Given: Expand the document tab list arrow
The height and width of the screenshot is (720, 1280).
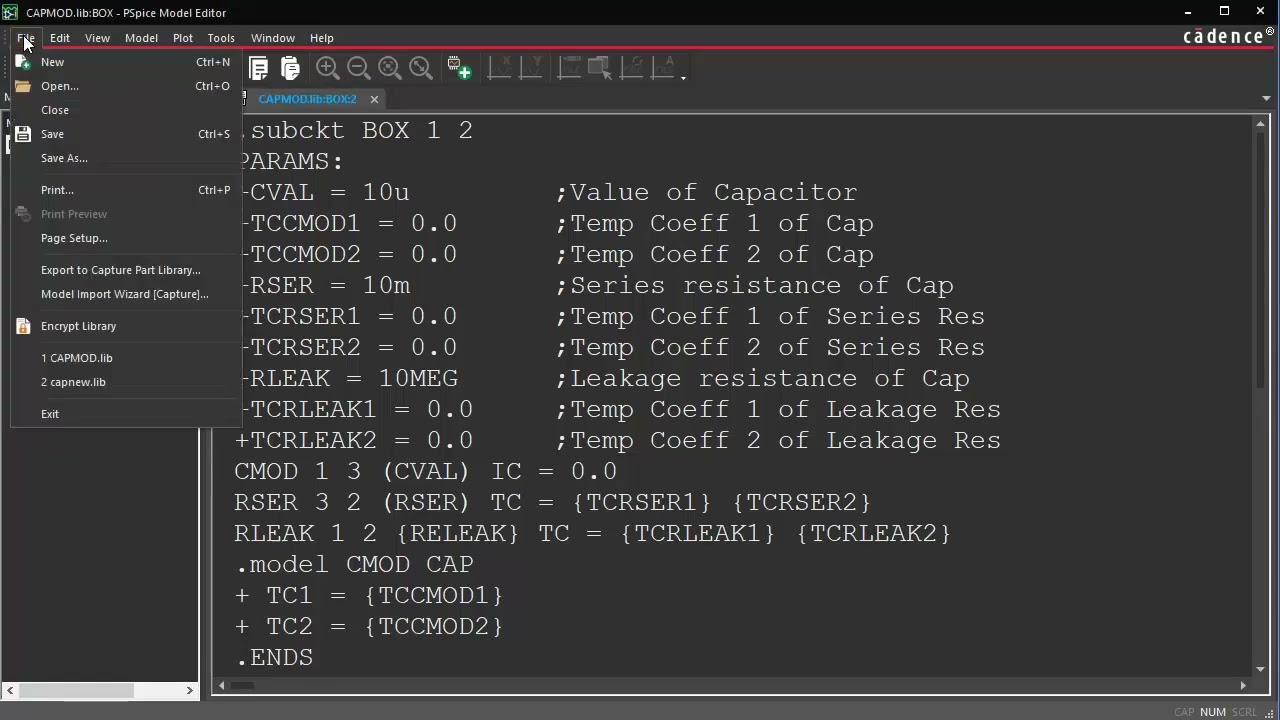Looking at the screenshot, I should point(1266,99).
